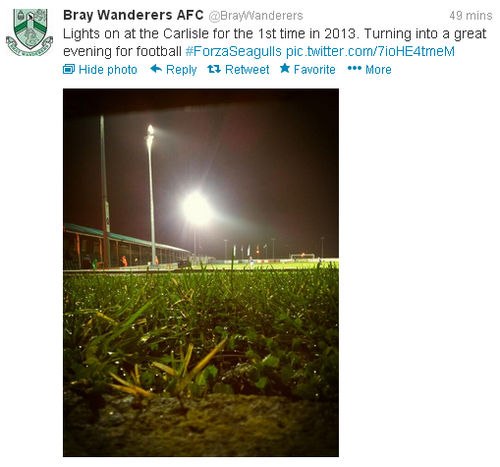500x467 pixels.
Task: Open the pic.twitter.com/7ioHE4tmeM link
Action: (x=370, y=52)
